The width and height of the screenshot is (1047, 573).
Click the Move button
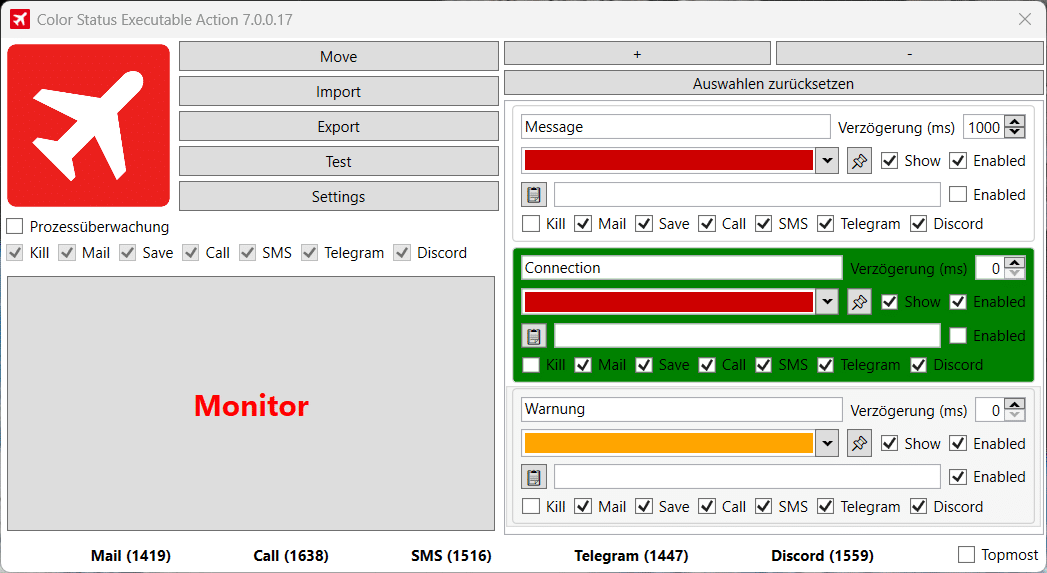point(339,56)
